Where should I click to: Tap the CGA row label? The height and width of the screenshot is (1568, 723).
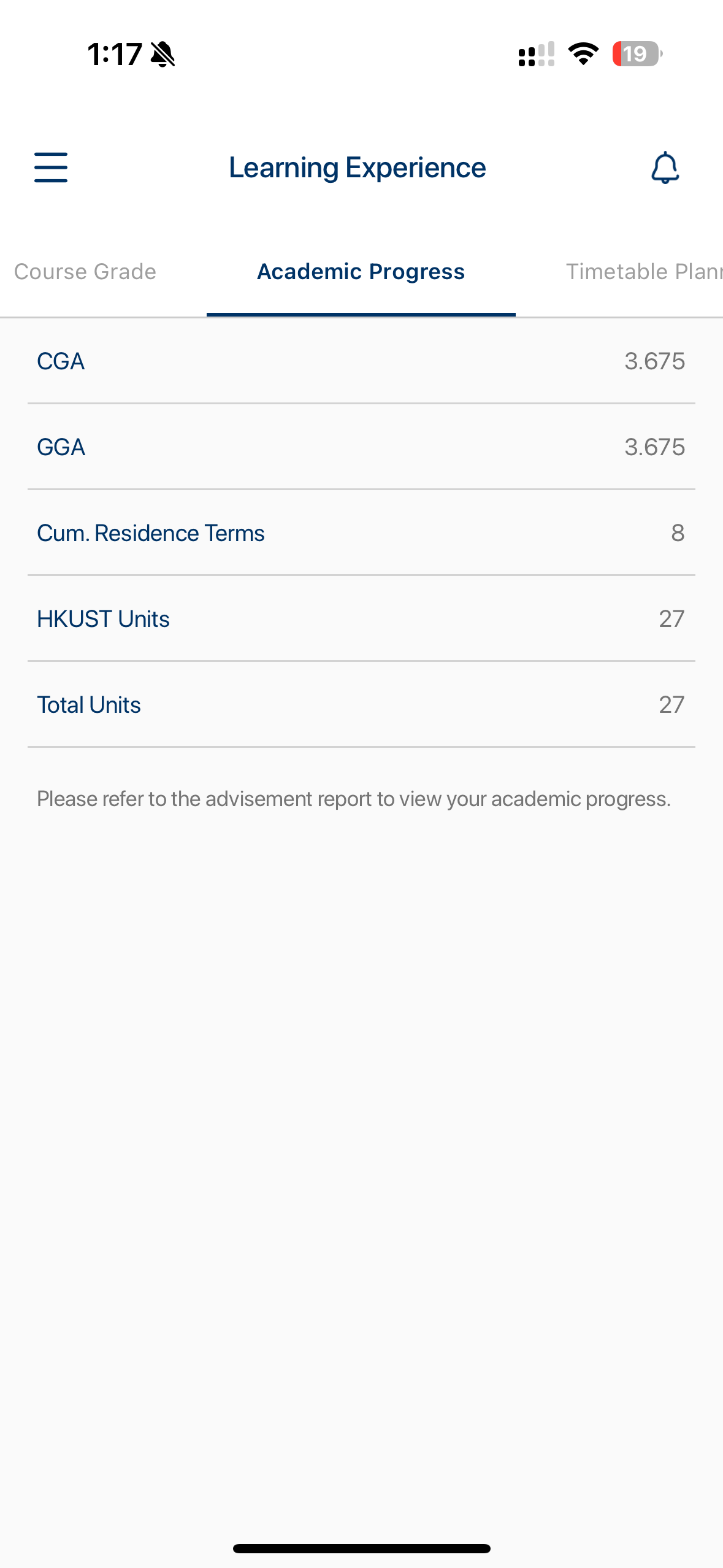[x=61, y=361]
